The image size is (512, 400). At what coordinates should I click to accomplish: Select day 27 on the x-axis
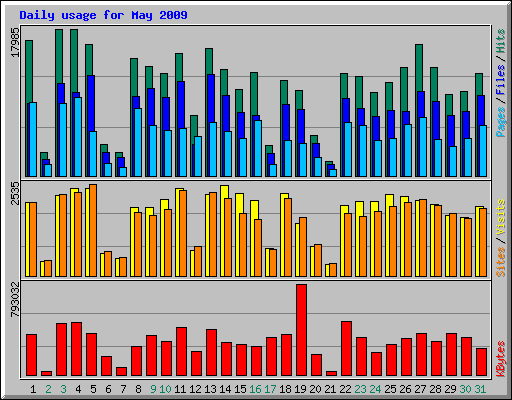420,389
